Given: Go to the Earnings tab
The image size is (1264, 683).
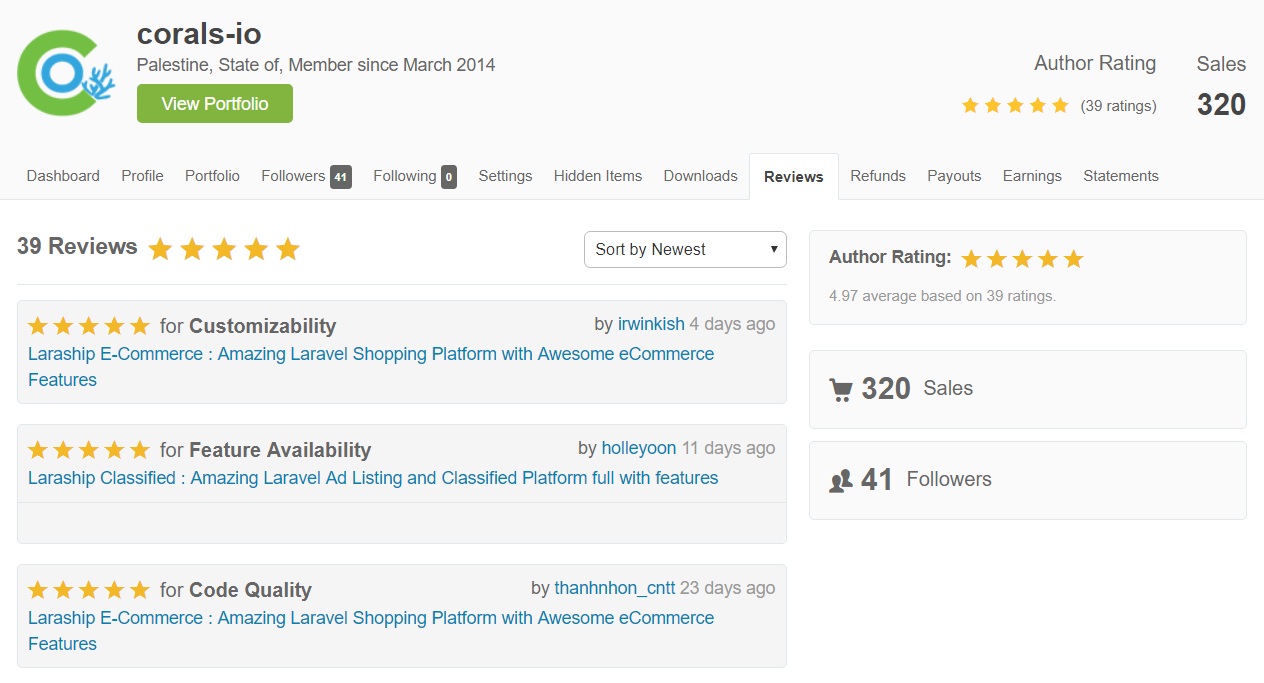Looking at the screenshot, I should coord(1032,176).
